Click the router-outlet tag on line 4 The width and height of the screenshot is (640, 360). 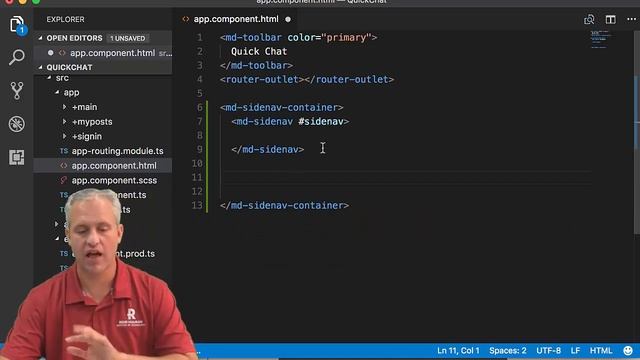point(307,80)
